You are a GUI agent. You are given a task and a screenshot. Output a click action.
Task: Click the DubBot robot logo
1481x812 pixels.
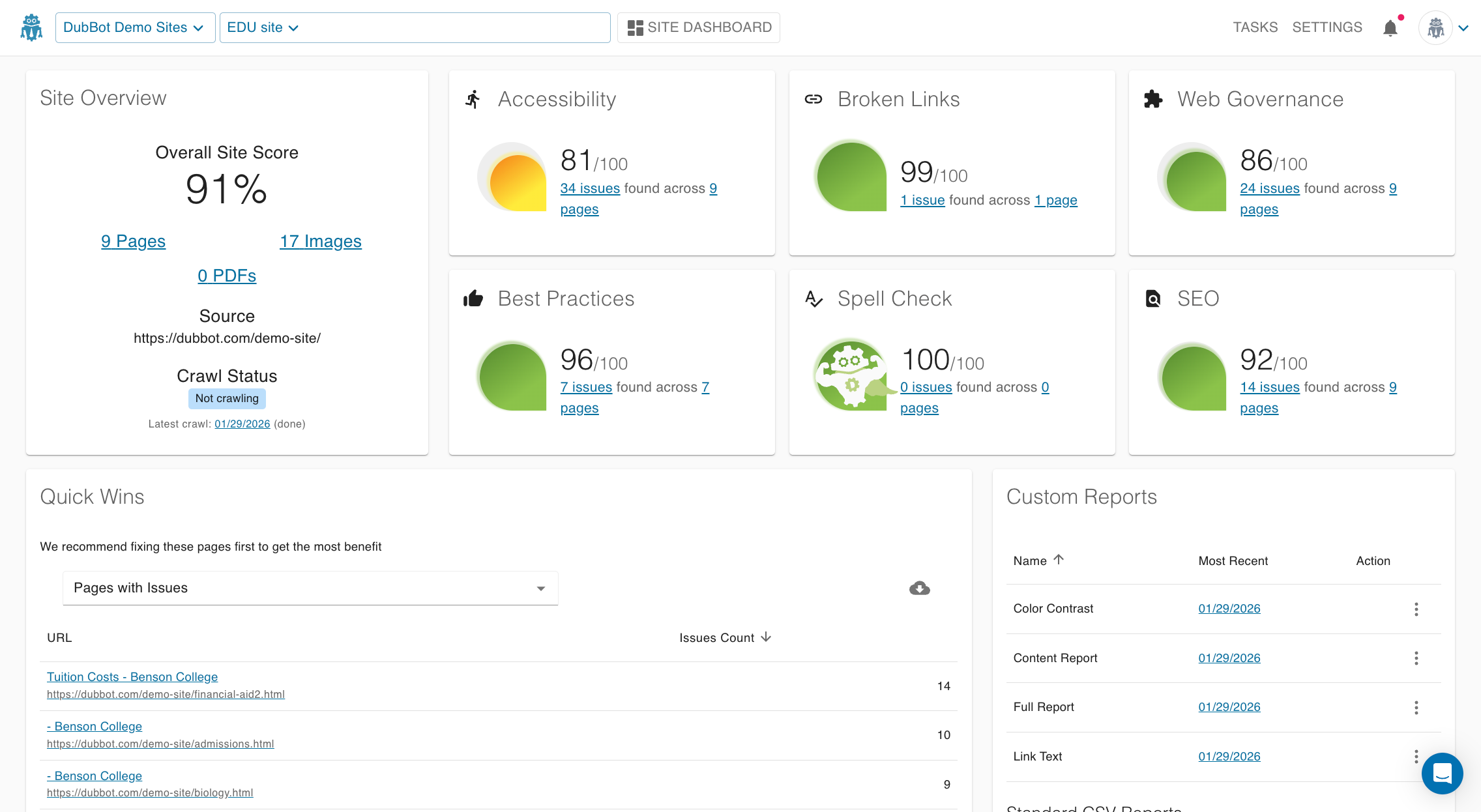31,28
